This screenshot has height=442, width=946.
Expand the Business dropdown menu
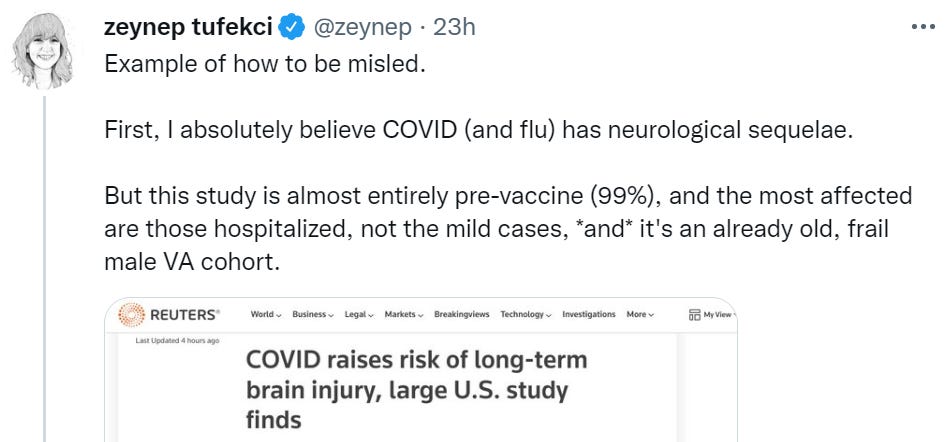tap(313, 315)
